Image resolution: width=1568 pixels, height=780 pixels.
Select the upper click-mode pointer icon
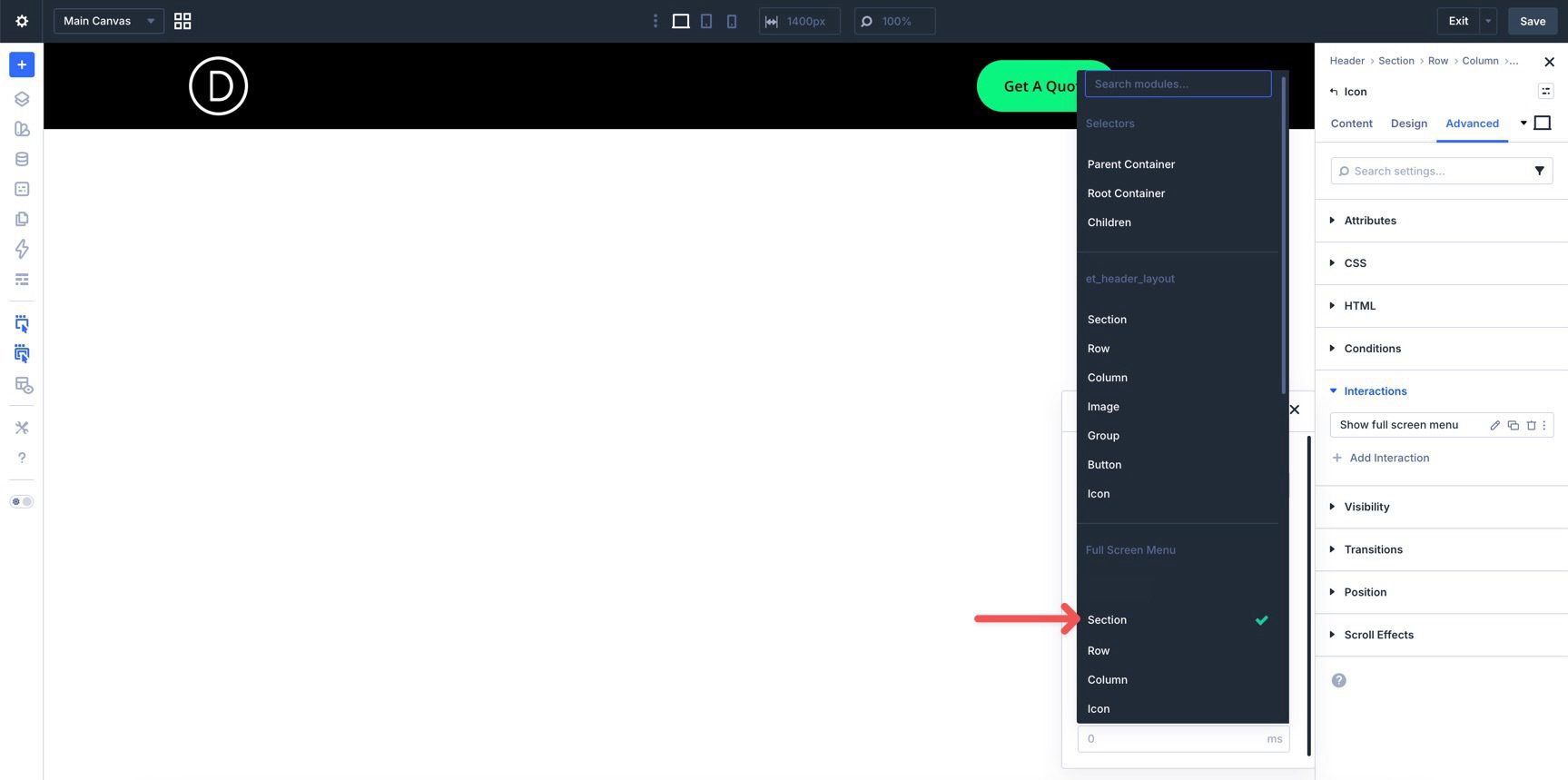pos(22,324)
